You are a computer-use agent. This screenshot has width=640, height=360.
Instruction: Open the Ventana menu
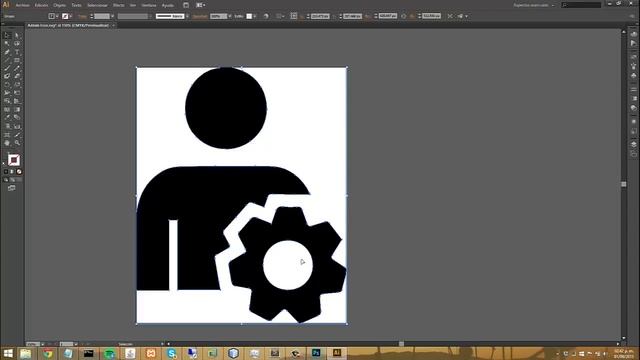[x=149, y=5]
